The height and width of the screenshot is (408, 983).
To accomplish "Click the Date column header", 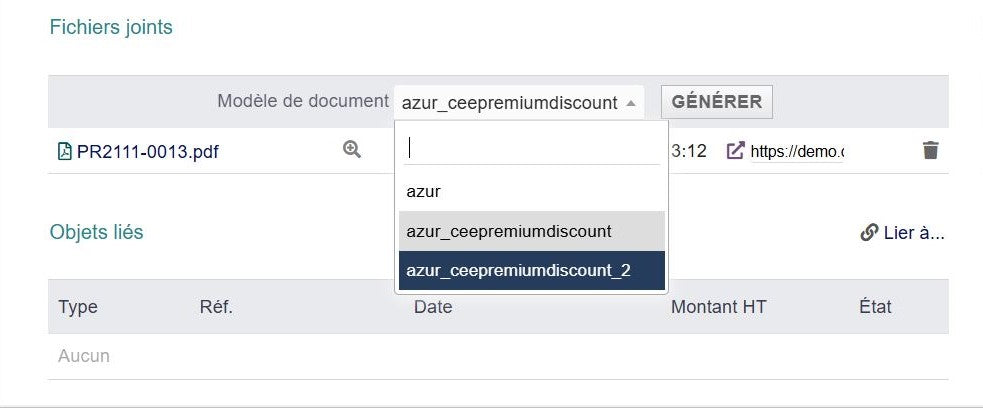I will (x=433, y=307).
